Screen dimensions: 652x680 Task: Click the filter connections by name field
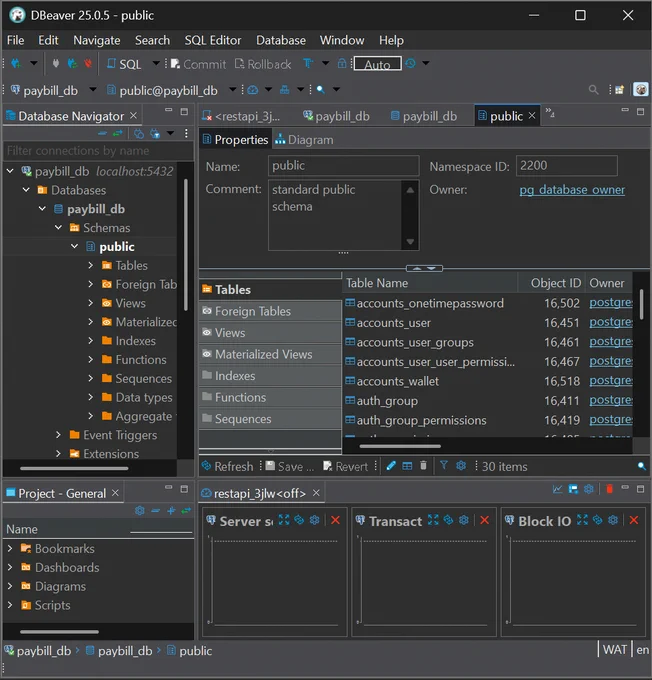click(x=98, y=150)
